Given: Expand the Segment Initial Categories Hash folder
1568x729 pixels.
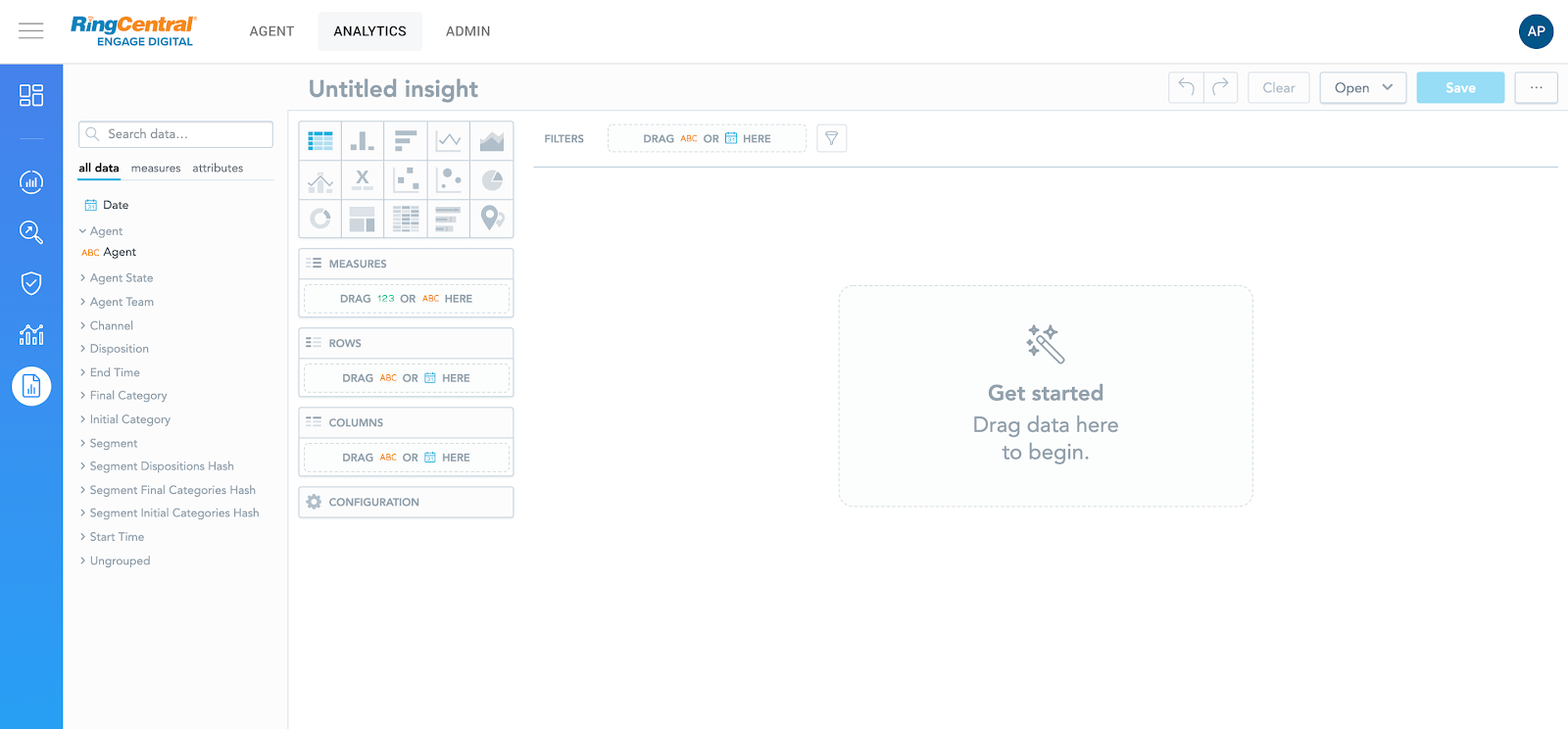Looking at the screenshot, I should 170,513.
